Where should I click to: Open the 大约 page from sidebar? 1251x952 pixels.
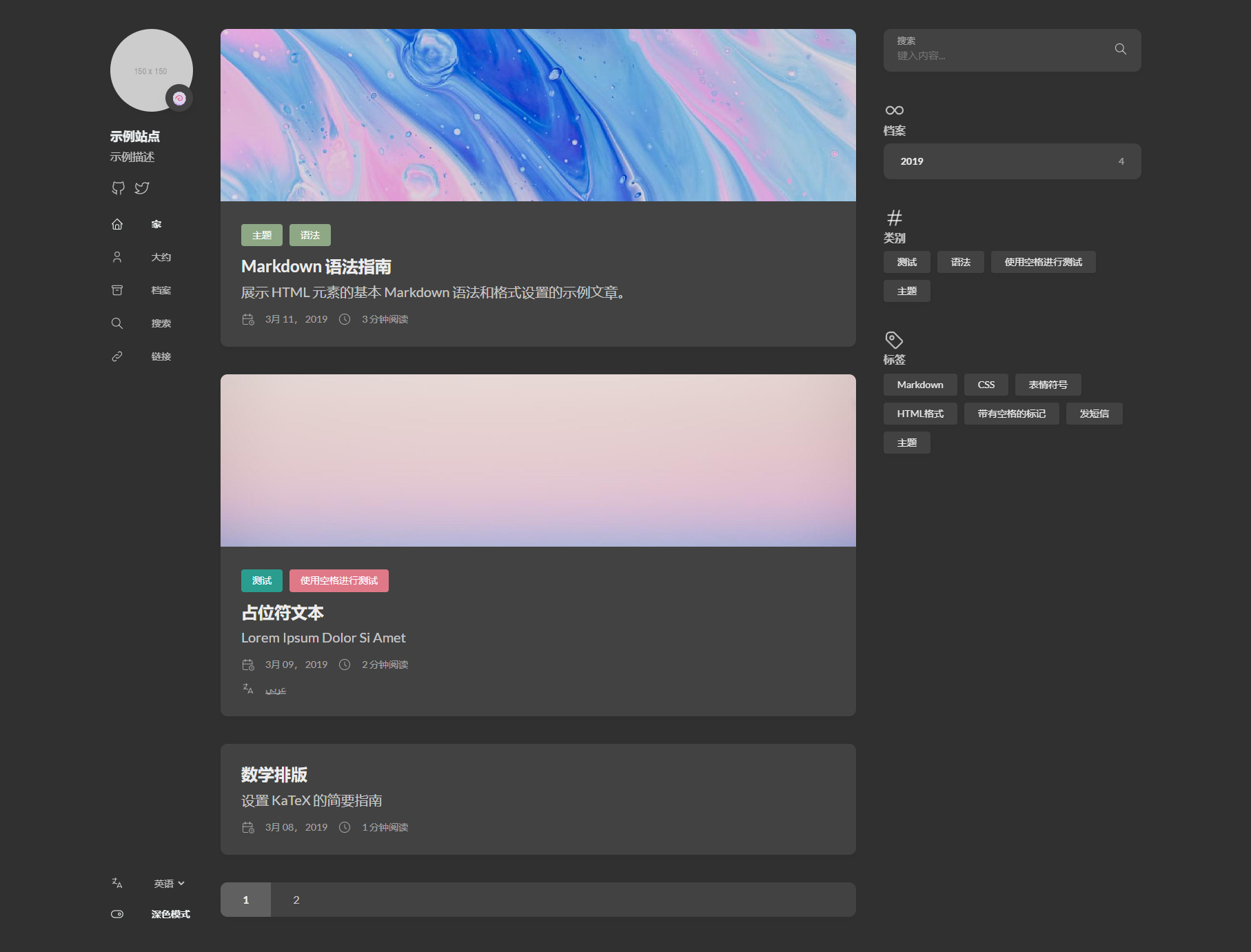pos(161,256)
